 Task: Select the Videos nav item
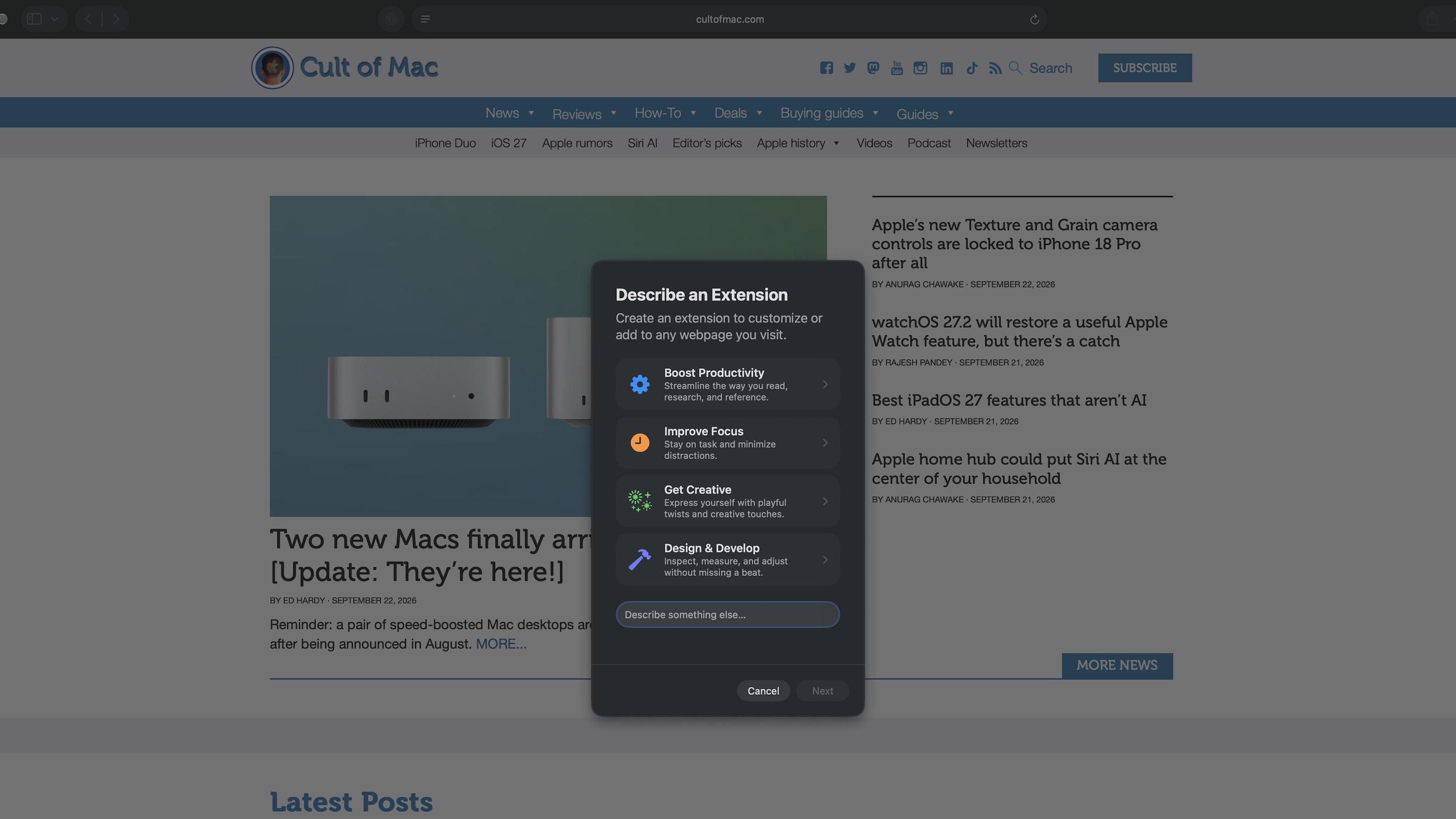tap(875, 143)
